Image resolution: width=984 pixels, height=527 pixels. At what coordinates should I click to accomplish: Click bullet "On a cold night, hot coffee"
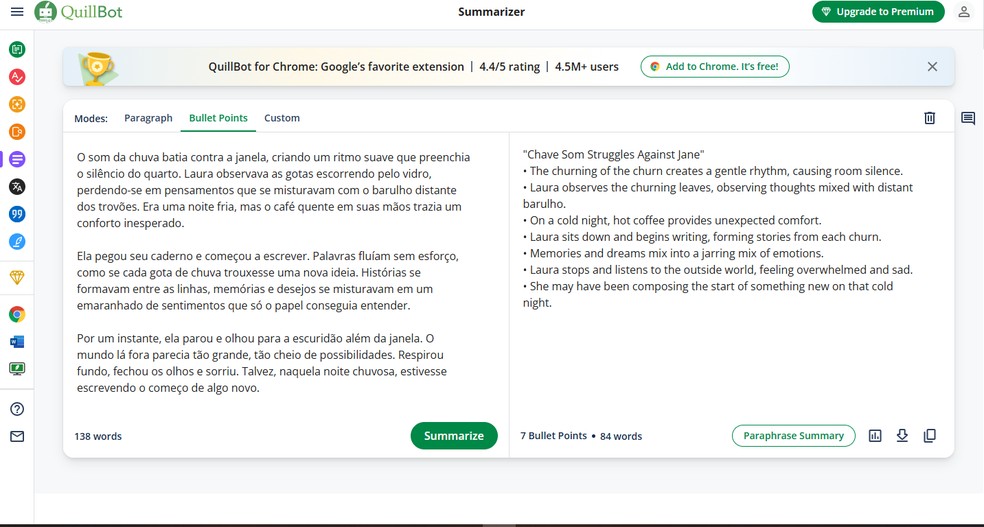[x=672, y=220]
